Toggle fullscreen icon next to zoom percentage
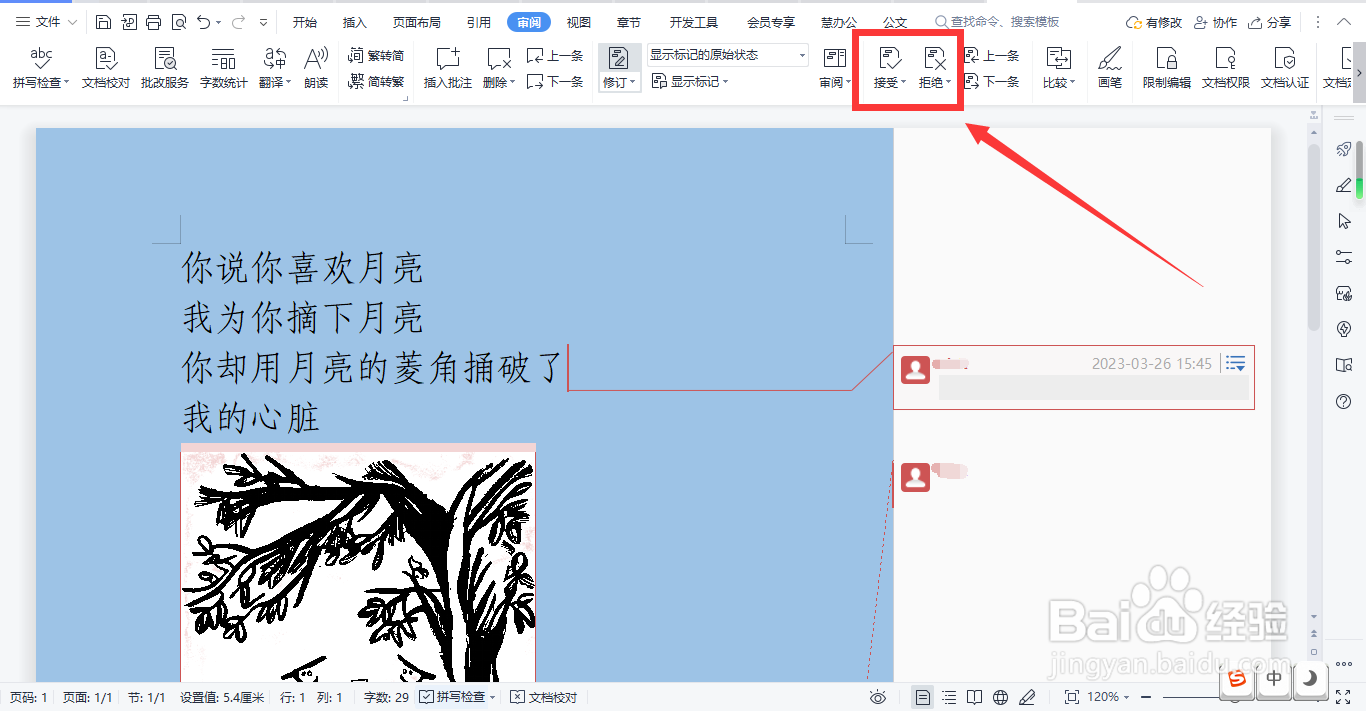Screen dimensions: 1366x711 pyautogui.click(x=1072, y=697)
